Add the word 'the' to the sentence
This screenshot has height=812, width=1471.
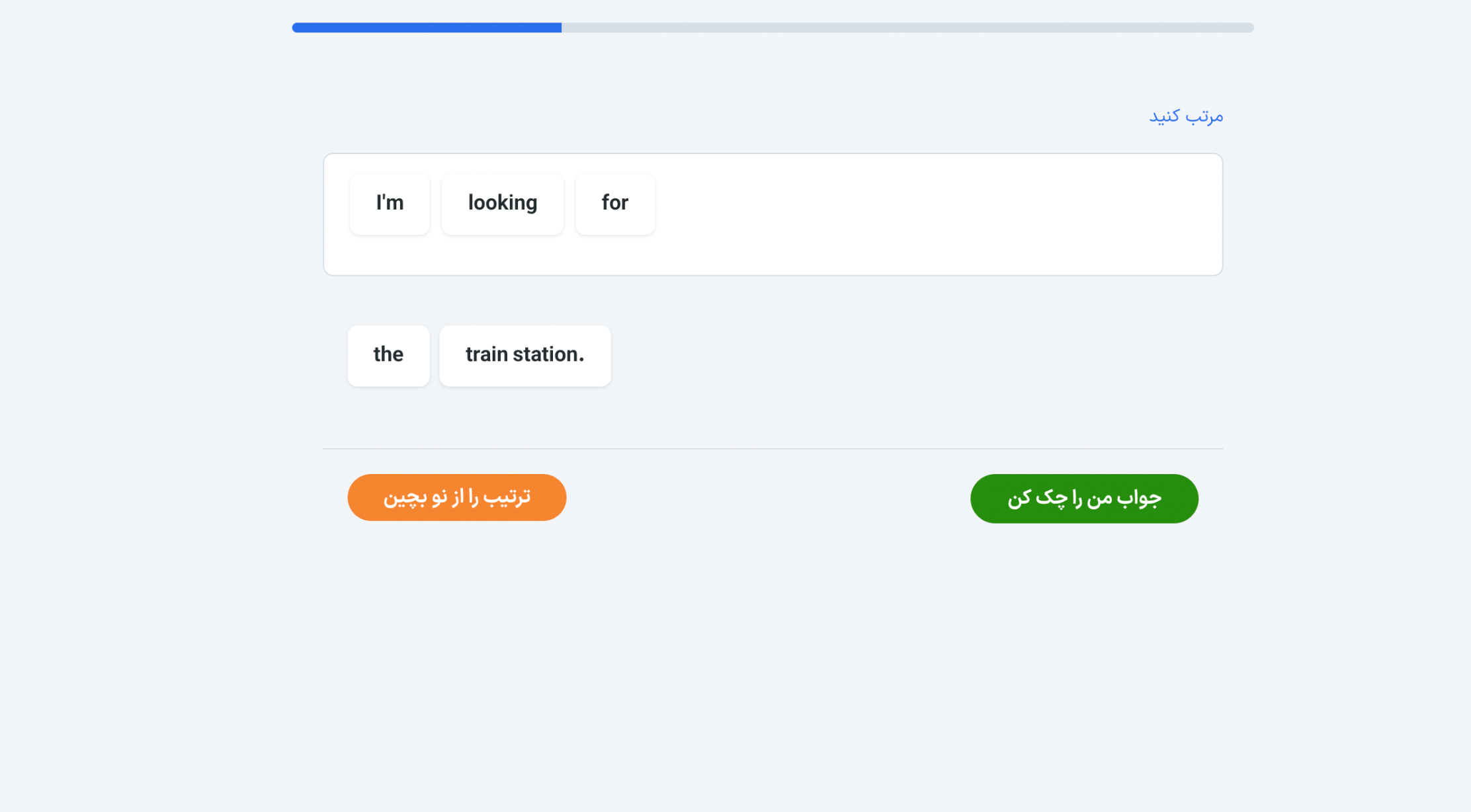point(388,355)
